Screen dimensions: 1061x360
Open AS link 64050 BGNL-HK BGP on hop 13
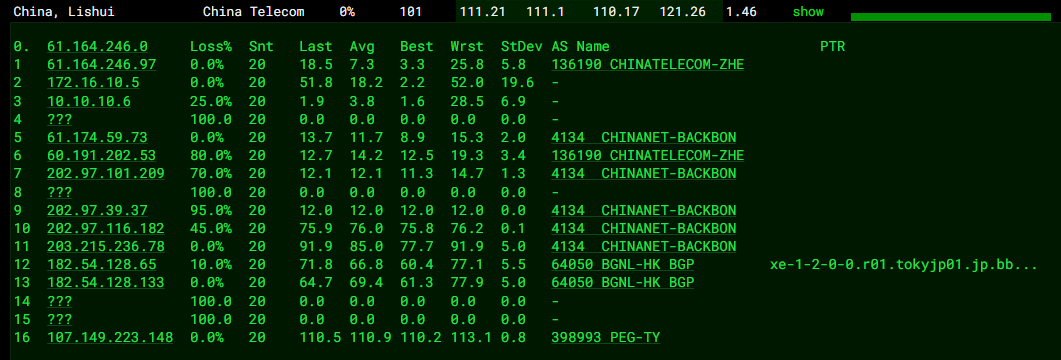[x=623, y=282]
